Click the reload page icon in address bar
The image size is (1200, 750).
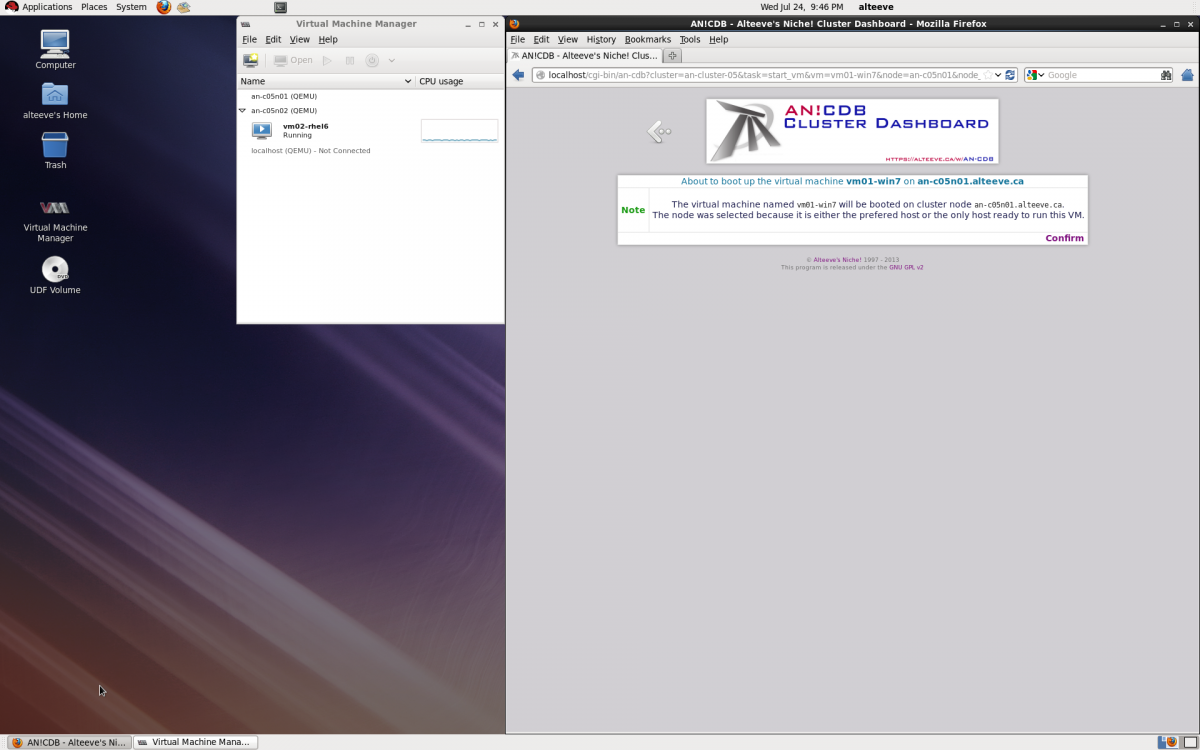1010,75
